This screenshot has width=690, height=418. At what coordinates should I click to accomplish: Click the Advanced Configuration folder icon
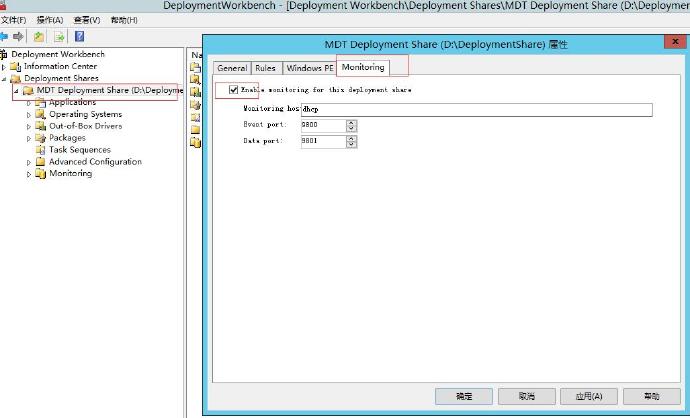[x=40, y=162]
